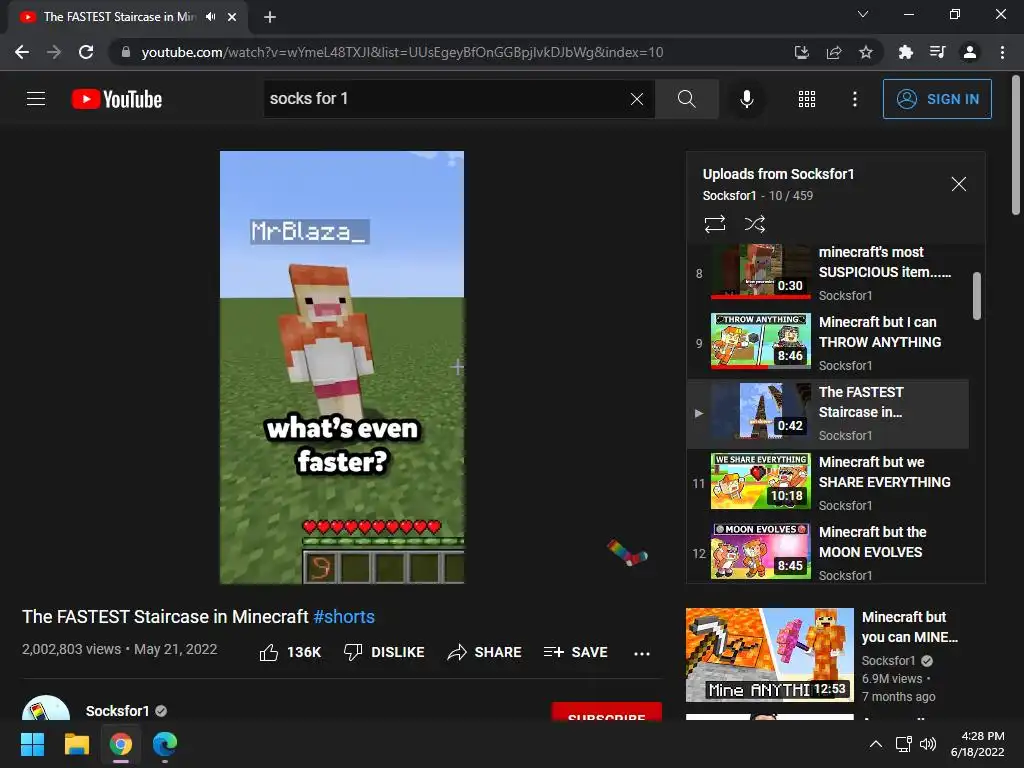This screenshot has height=768, width=1024.
Task: Click the magnifying glass search button
Action: [x=686, y=99]
